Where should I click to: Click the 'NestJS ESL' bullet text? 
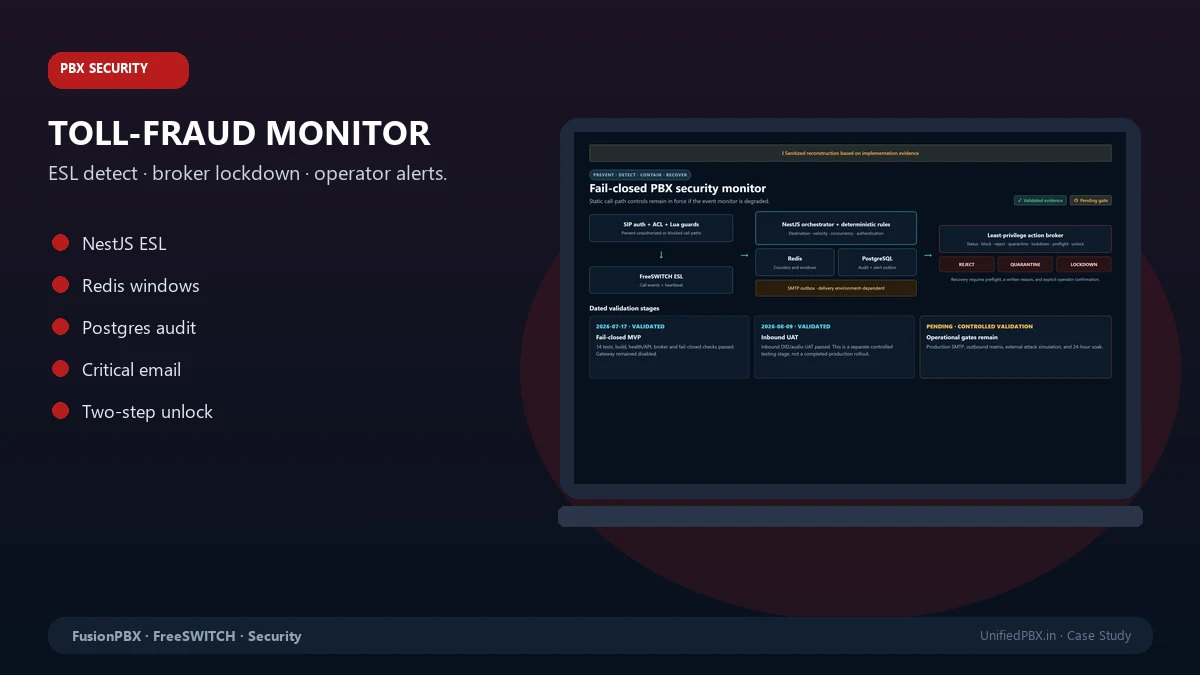pyautogui.click(x=124, y=244)
